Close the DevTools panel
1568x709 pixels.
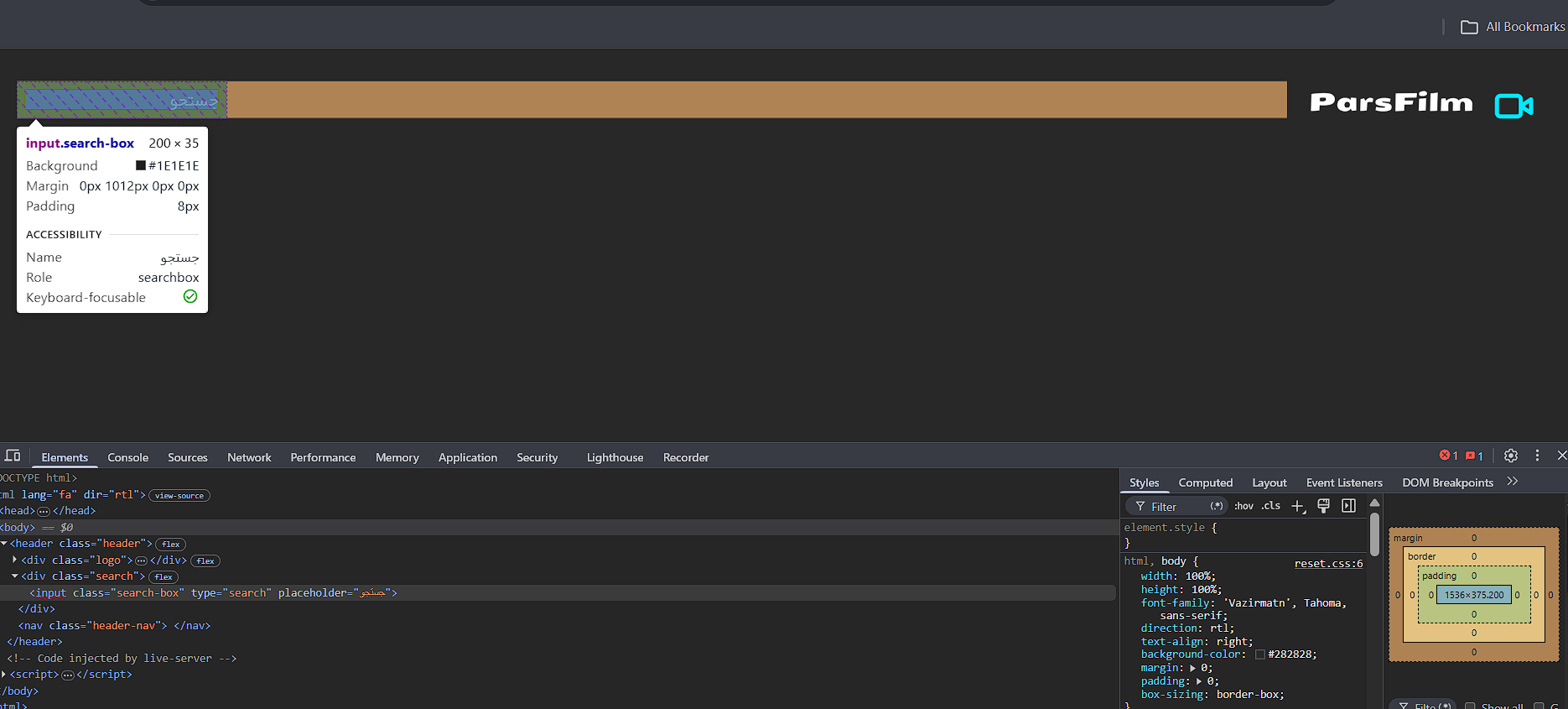1561,456
